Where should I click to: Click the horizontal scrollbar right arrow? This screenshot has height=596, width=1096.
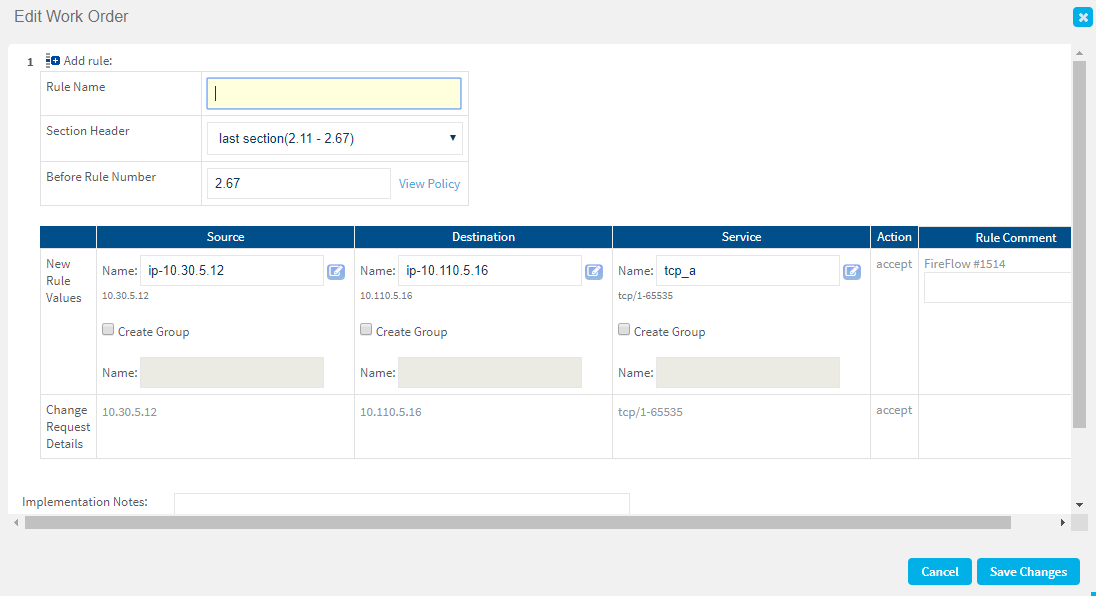pyautogui.click(x=1063, y=523)
